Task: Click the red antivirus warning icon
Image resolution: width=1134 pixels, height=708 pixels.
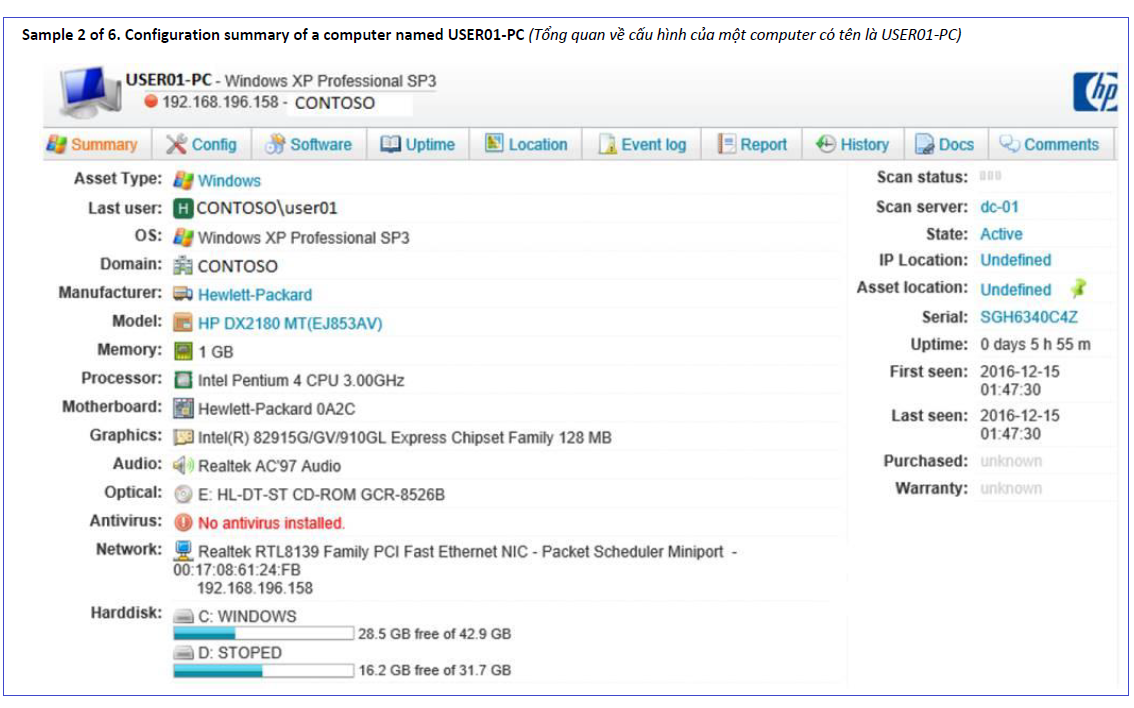Action: (183, 523)
